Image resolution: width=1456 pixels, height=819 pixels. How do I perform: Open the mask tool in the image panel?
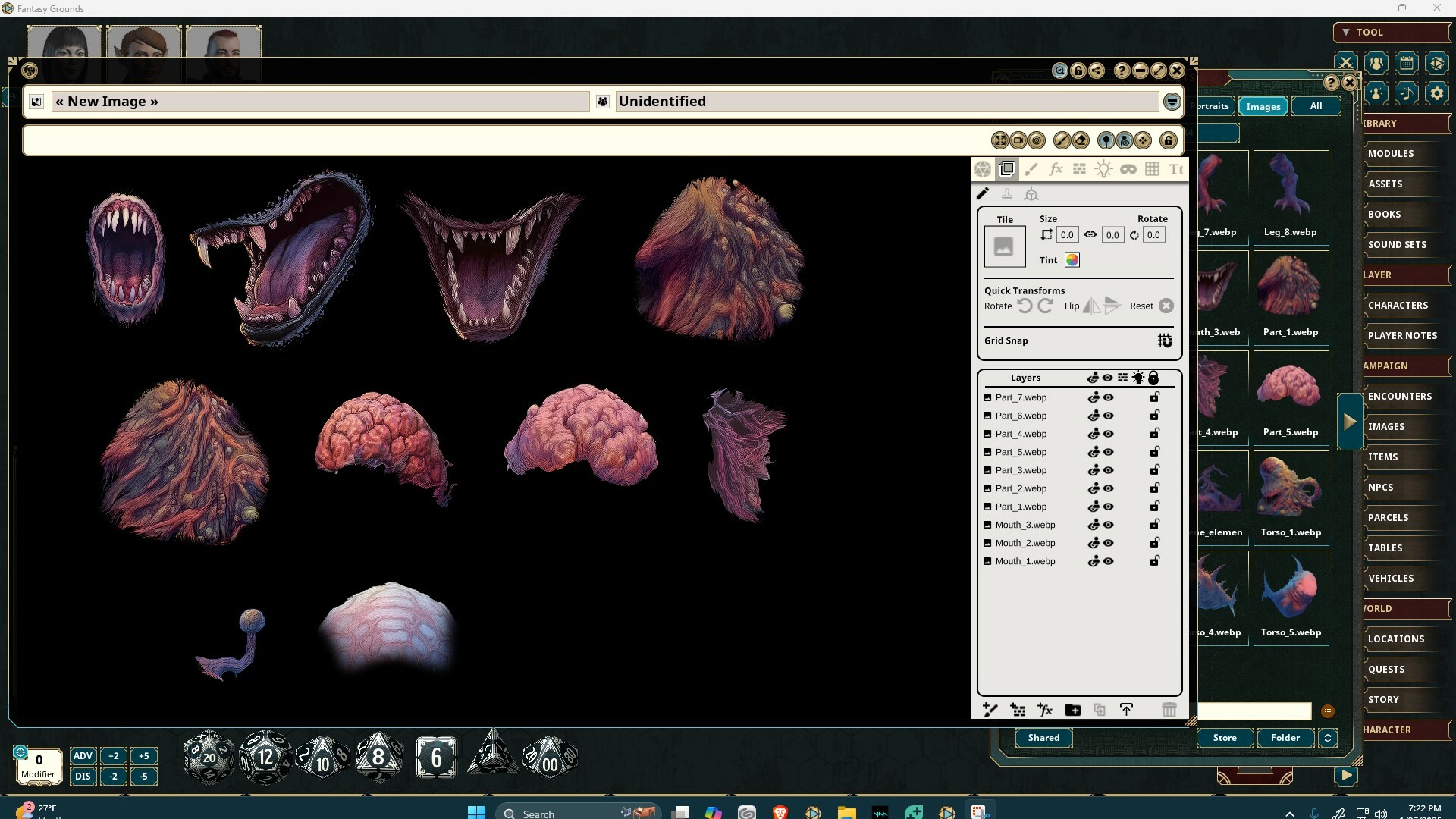click(x=1129, y=168)
